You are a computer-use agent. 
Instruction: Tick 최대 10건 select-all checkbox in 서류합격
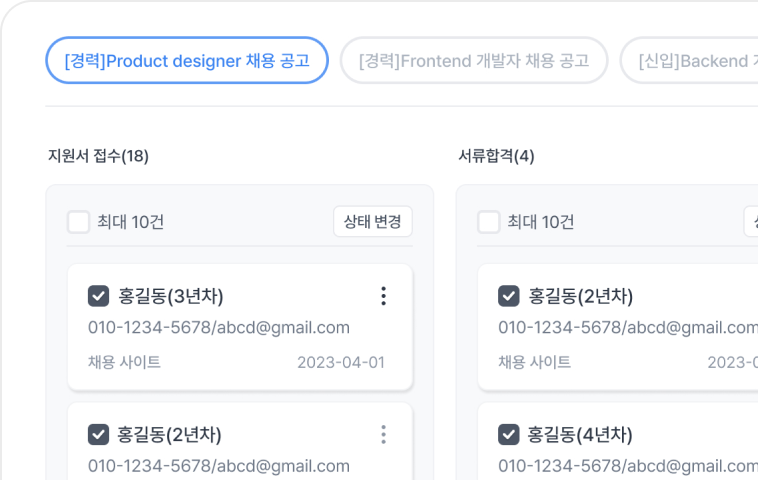coord(488,222)
